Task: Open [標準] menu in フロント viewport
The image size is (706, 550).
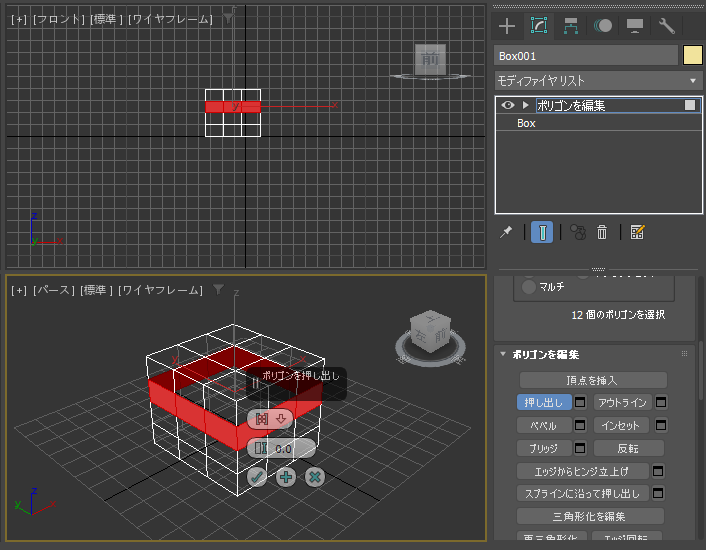Action: [x=106, y=19]
